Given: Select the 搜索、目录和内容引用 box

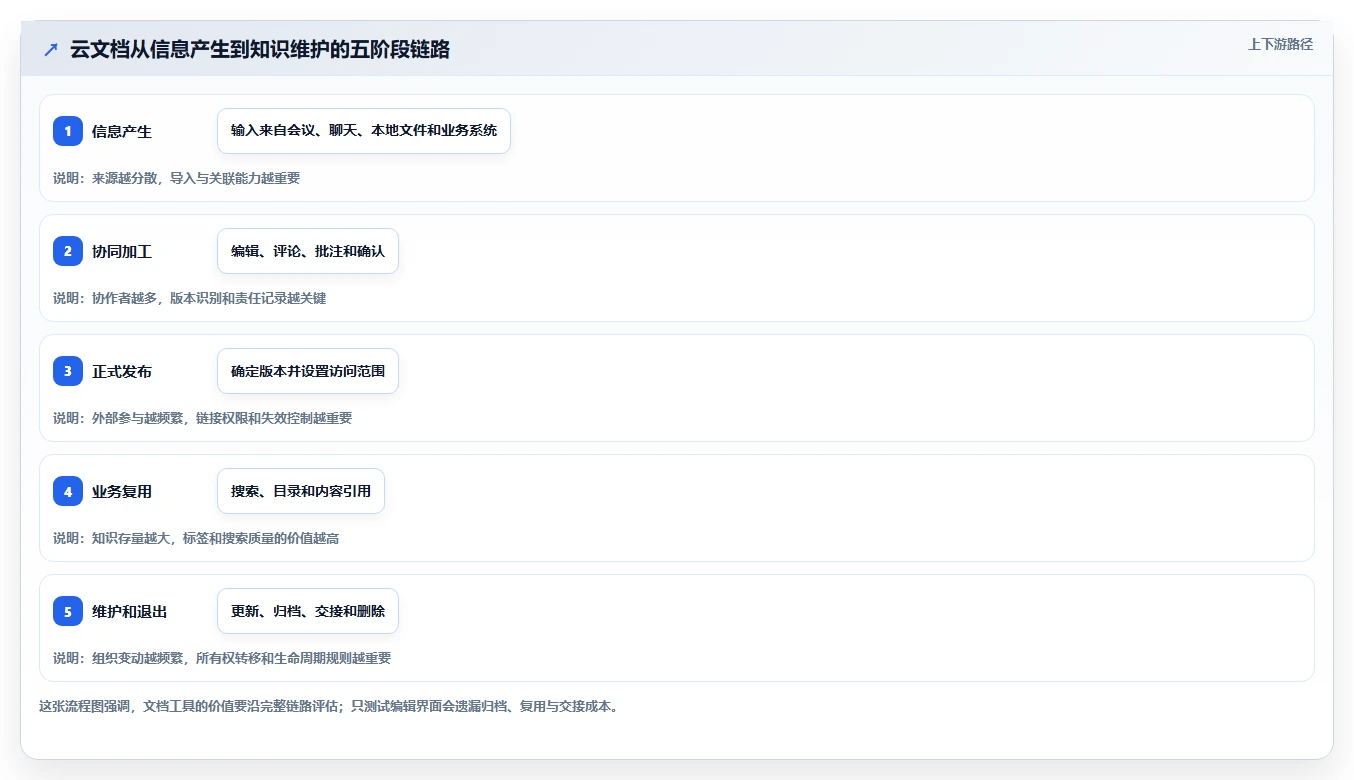Looking at the screenshot, I should point(301,491).
